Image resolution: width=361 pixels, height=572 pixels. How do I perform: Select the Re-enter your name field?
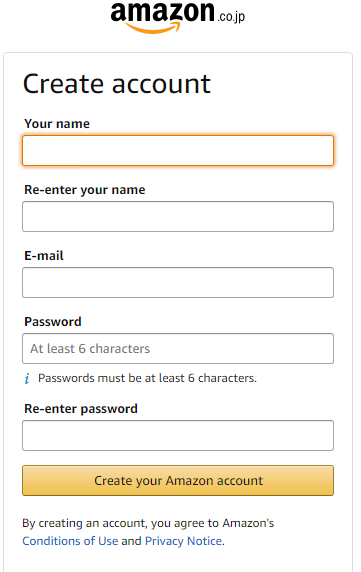[178, 216]
